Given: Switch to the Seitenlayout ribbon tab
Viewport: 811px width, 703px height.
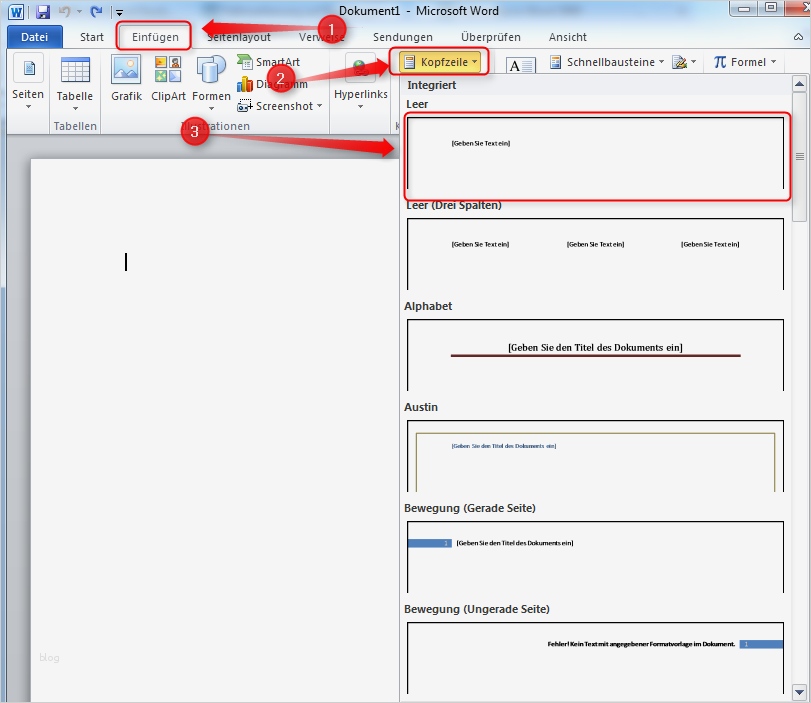Looking at the screenshot, I should click(x=241, y=36).
